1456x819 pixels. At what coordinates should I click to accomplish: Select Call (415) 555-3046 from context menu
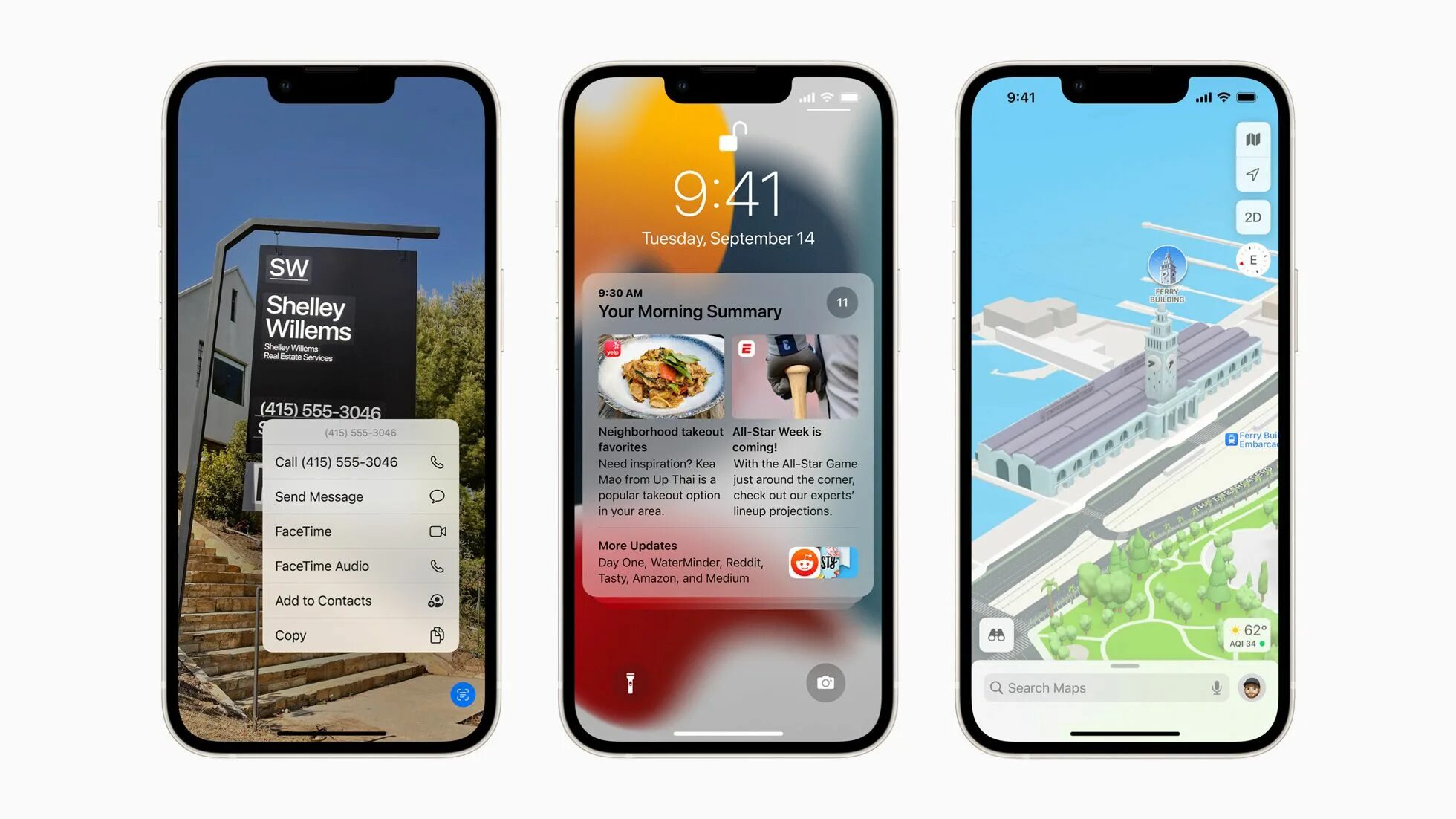pyautogui.click(x=359, y=462)
